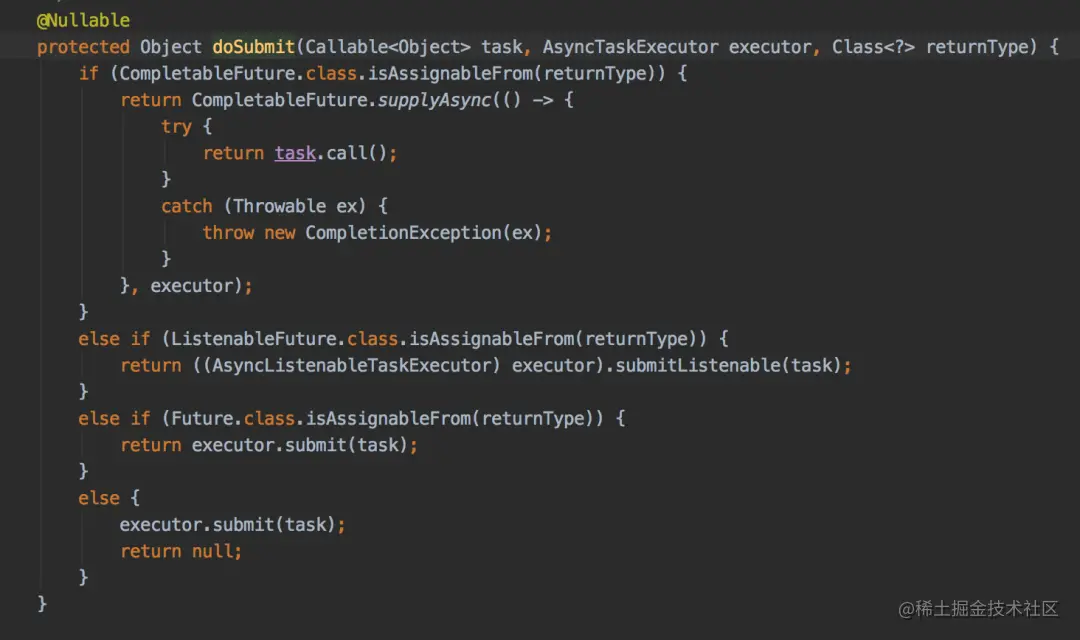Click 'executor.submit(task);' in else block
The image size is (1080, 640).
pyautogui.click(x=232, y=525)
